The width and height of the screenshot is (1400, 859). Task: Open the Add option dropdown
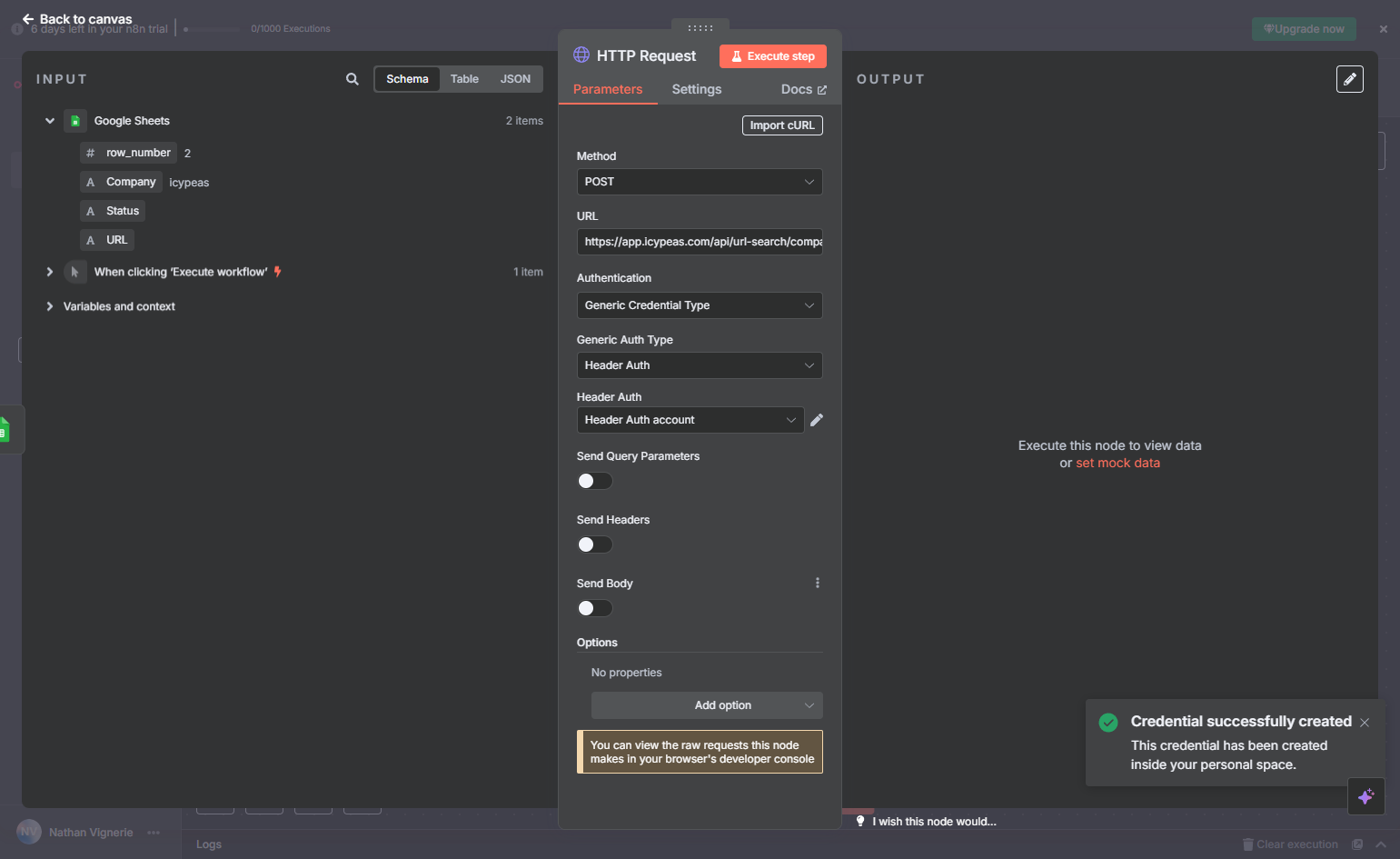point(707,705)
